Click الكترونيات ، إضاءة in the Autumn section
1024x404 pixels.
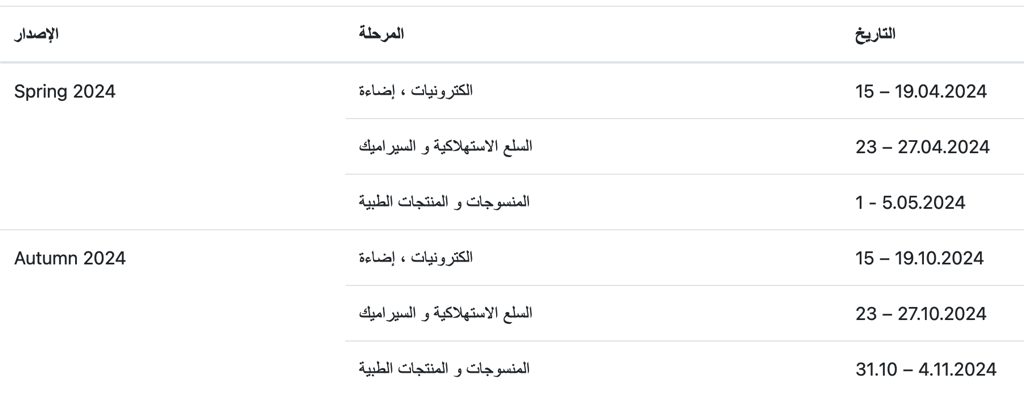click(415, 258)
